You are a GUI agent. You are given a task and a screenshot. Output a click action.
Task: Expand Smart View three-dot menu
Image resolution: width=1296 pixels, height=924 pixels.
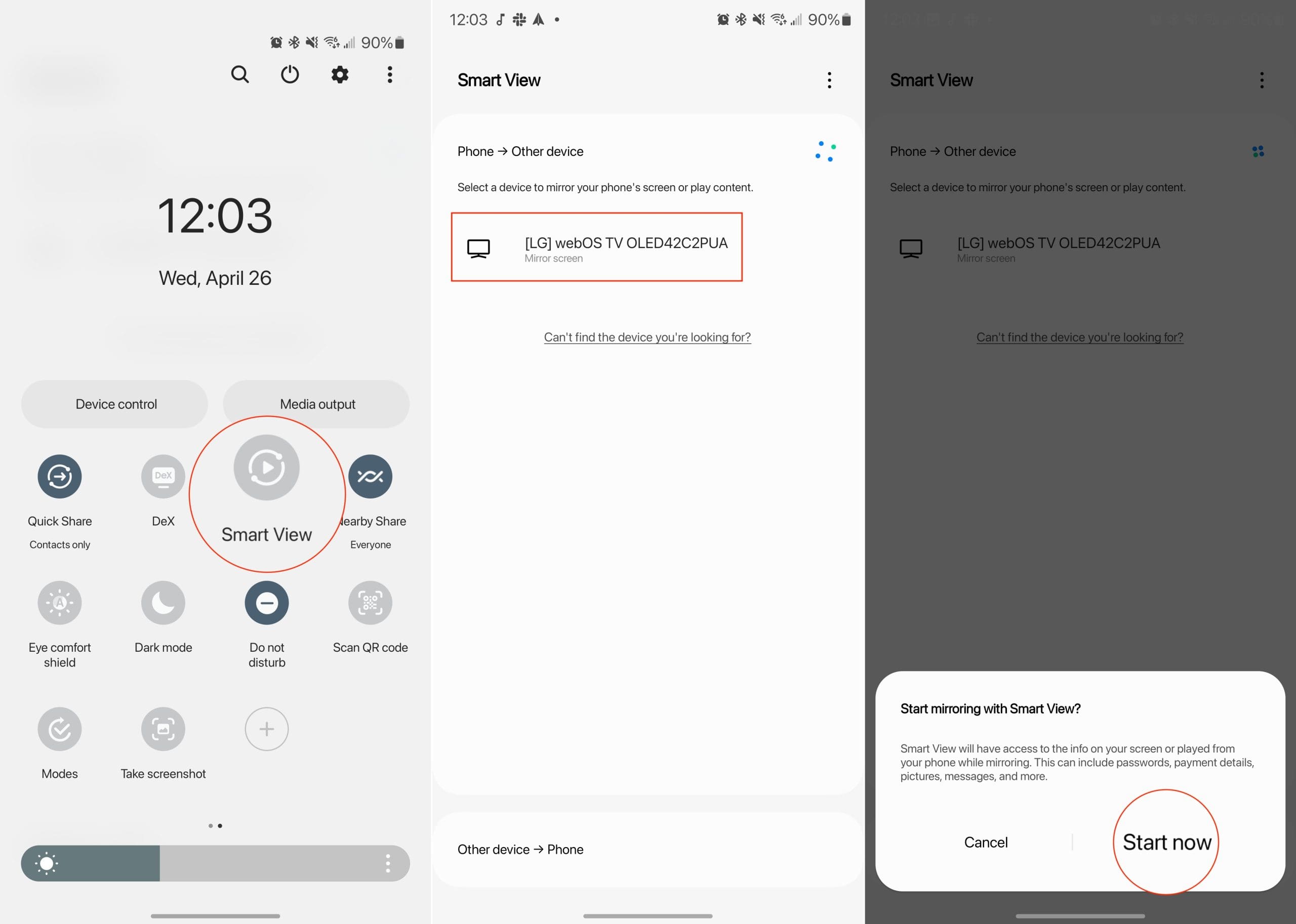pyautogui.click(x=829, y=80)
